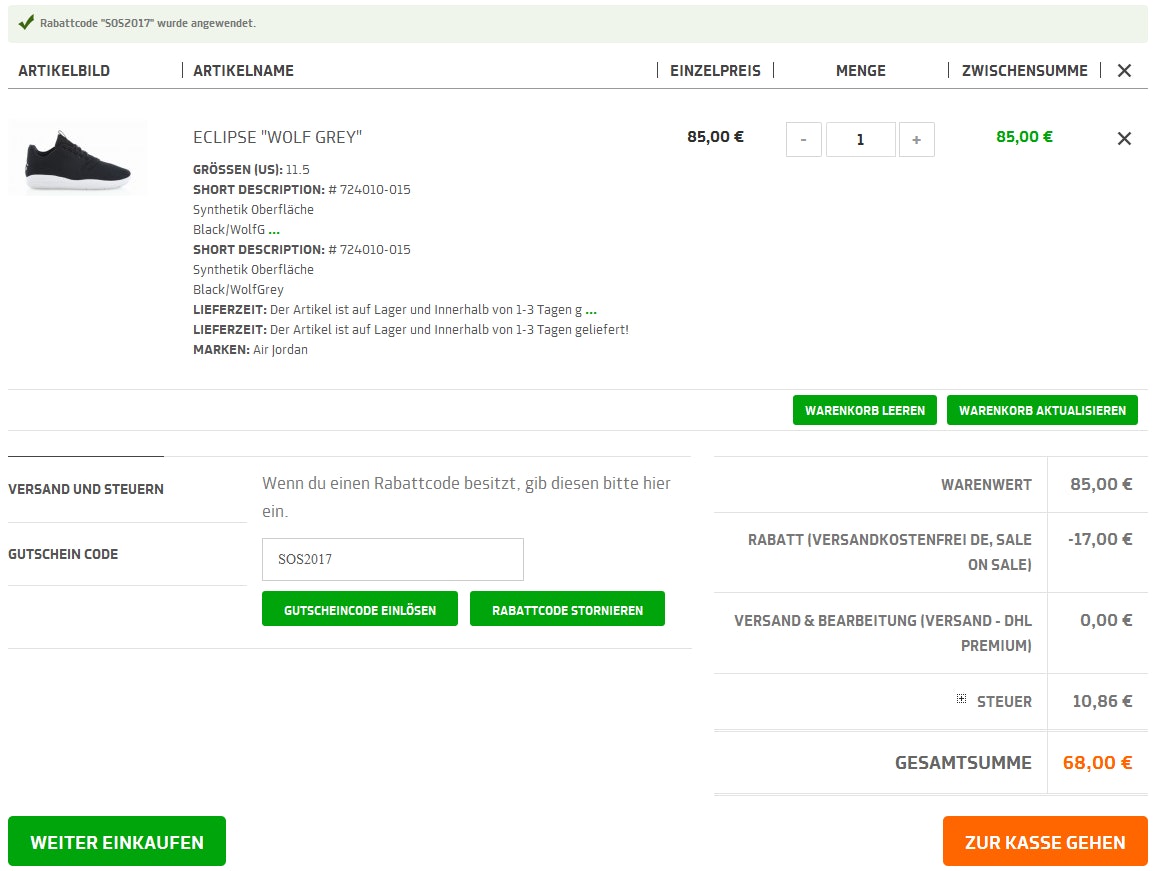Click the quantity input field
Image resolution: width=1154 pixels, height=871 pixels.
[860, 140]
